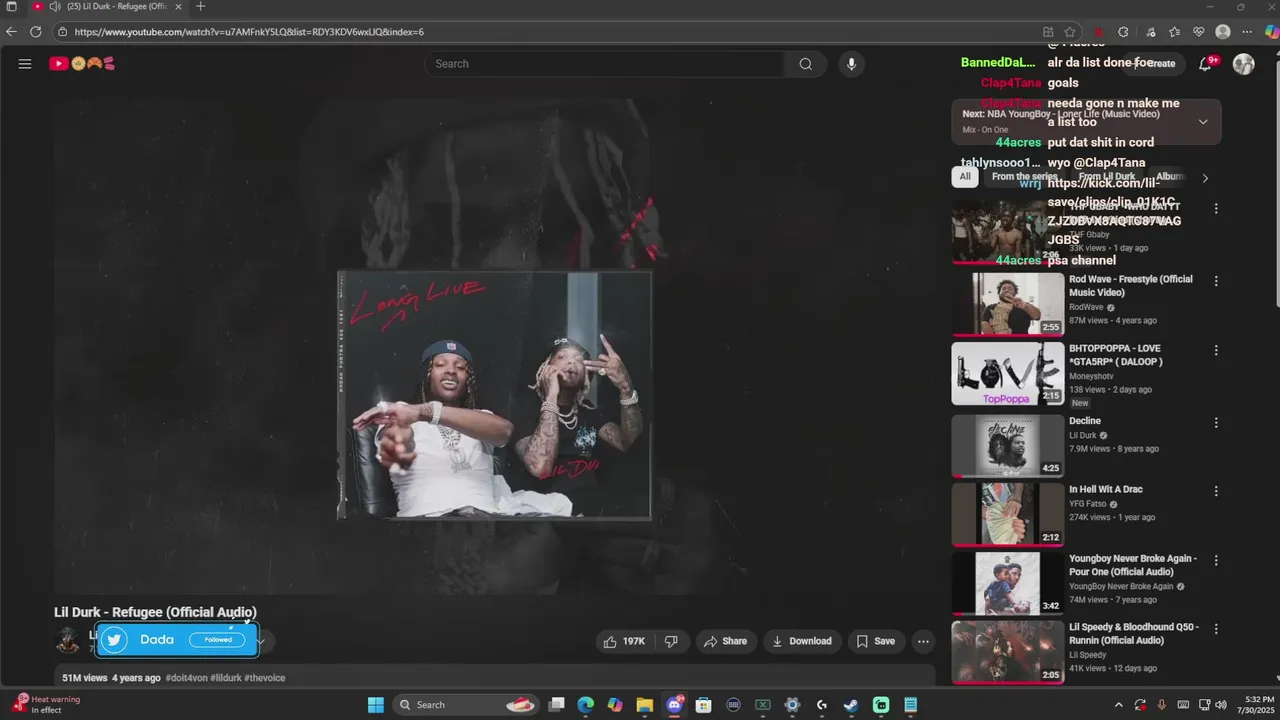The height and width of the screenshot is (720, 1280).
Task: Open the Edge profile icon
Action: pos(1222,32)
